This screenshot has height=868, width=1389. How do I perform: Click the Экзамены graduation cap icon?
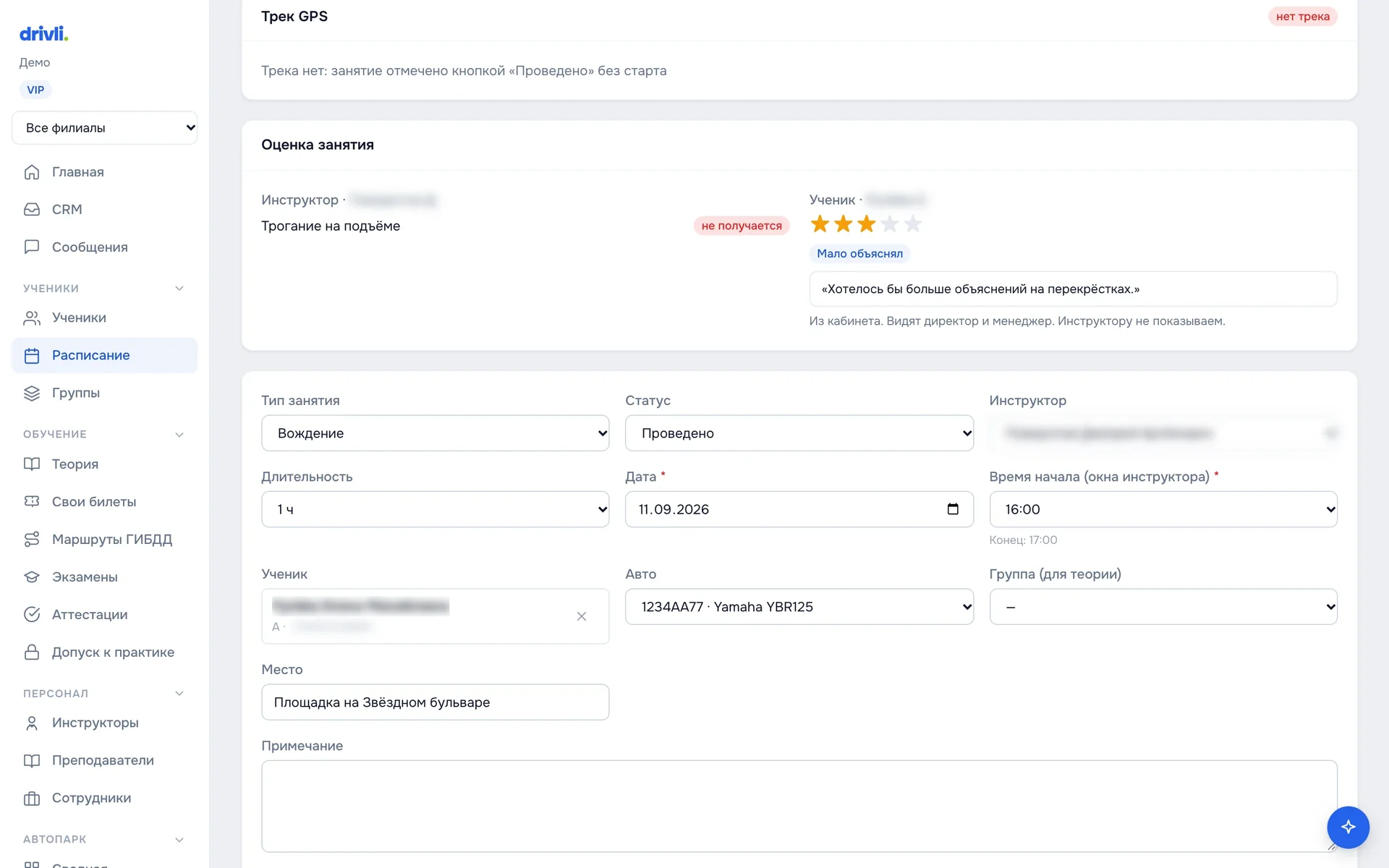click(32, 577)
